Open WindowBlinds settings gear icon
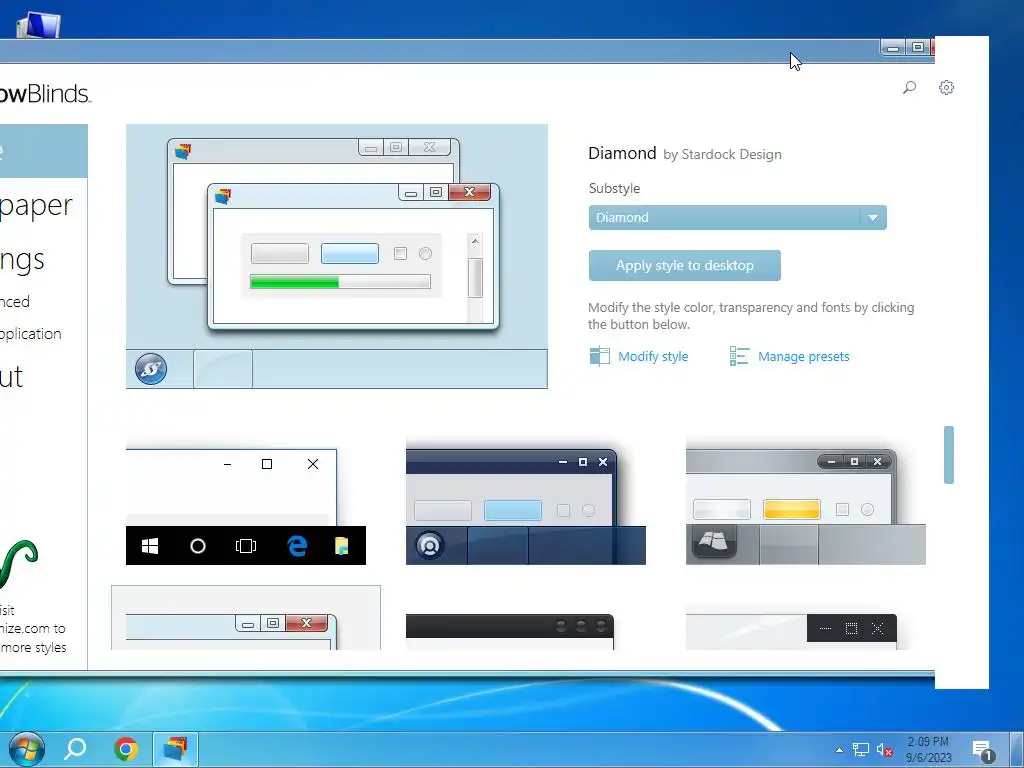 tap(946, 87)
